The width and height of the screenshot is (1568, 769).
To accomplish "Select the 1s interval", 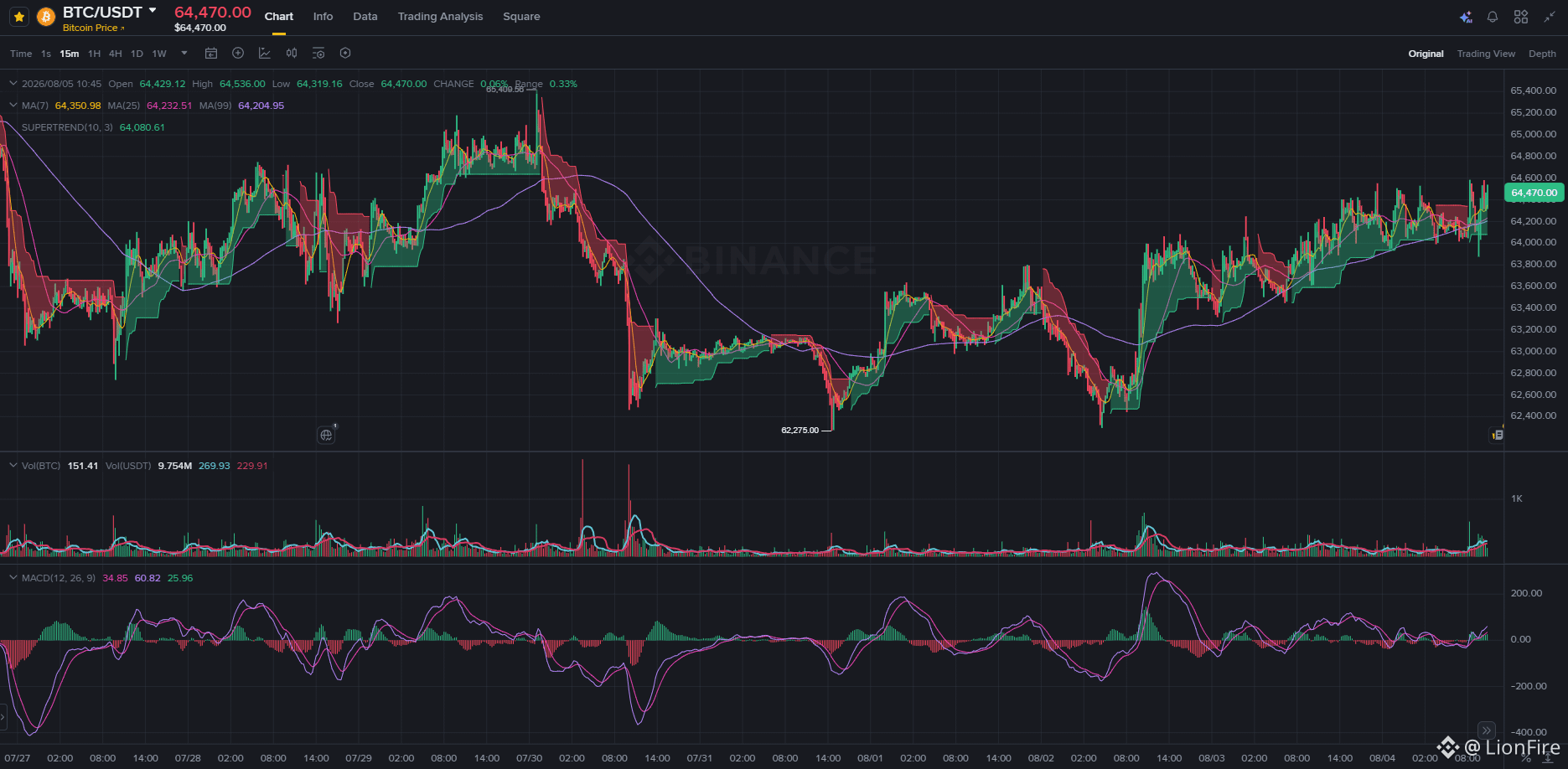I will (46, 54).
